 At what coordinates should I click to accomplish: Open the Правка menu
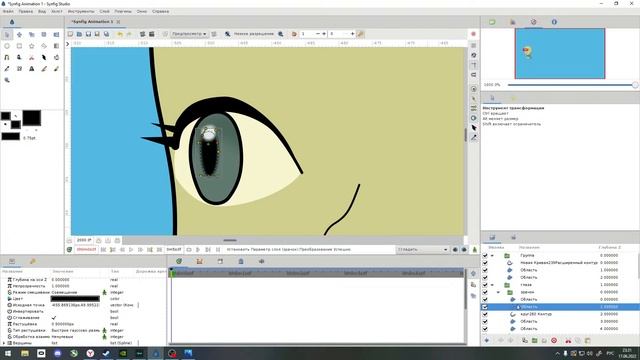[25, 11]
